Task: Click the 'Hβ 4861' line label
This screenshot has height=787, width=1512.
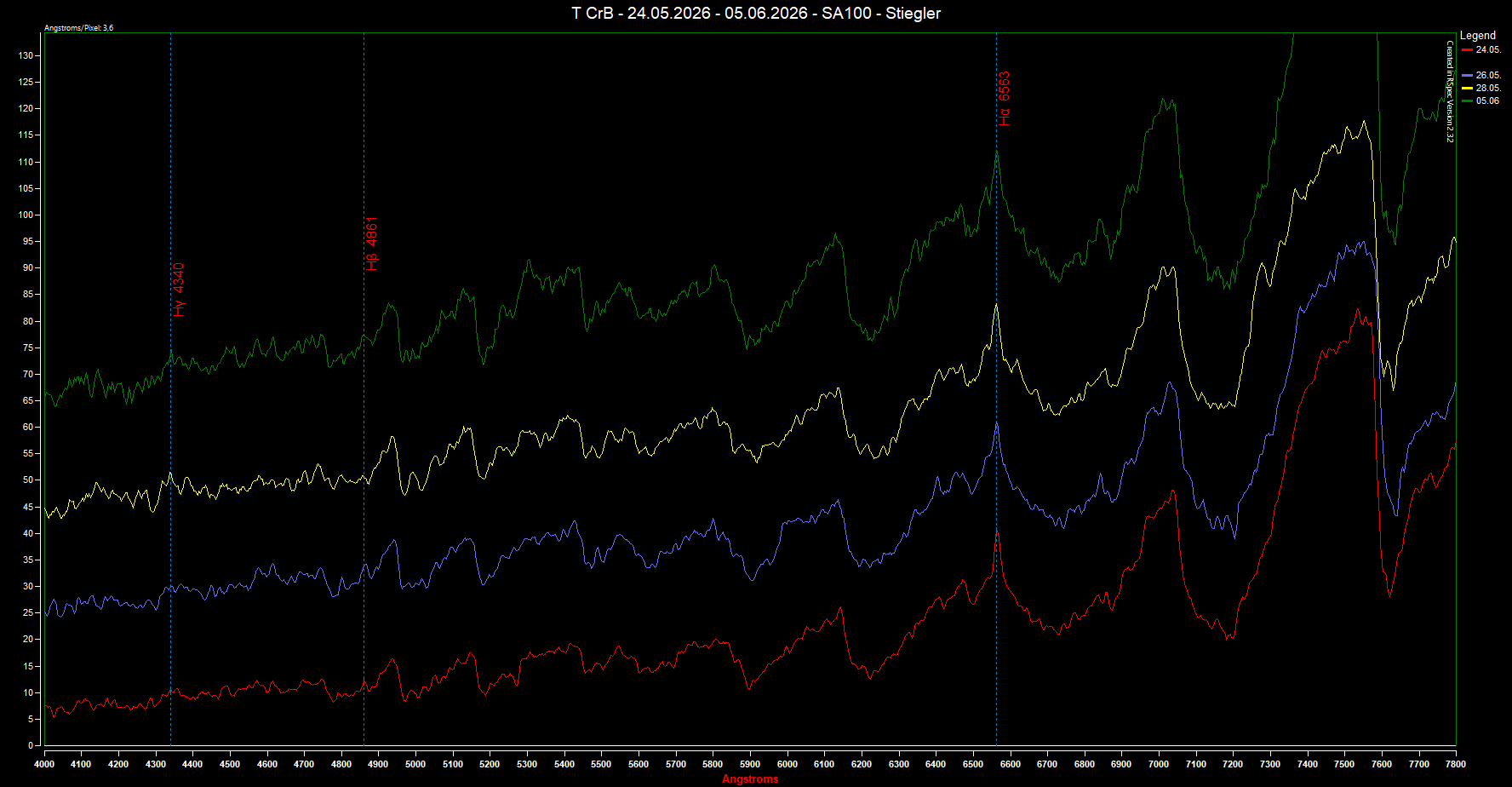Action: [x=372, y=244]
